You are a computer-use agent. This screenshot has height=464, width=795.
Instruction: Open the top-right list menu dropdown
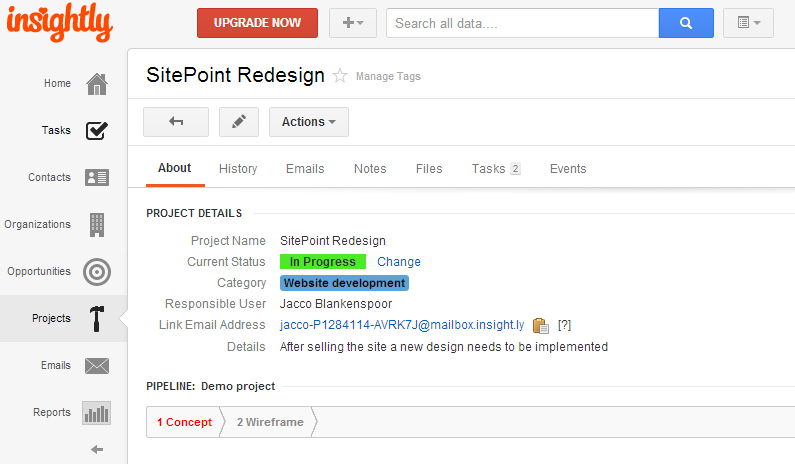(748, 23)
